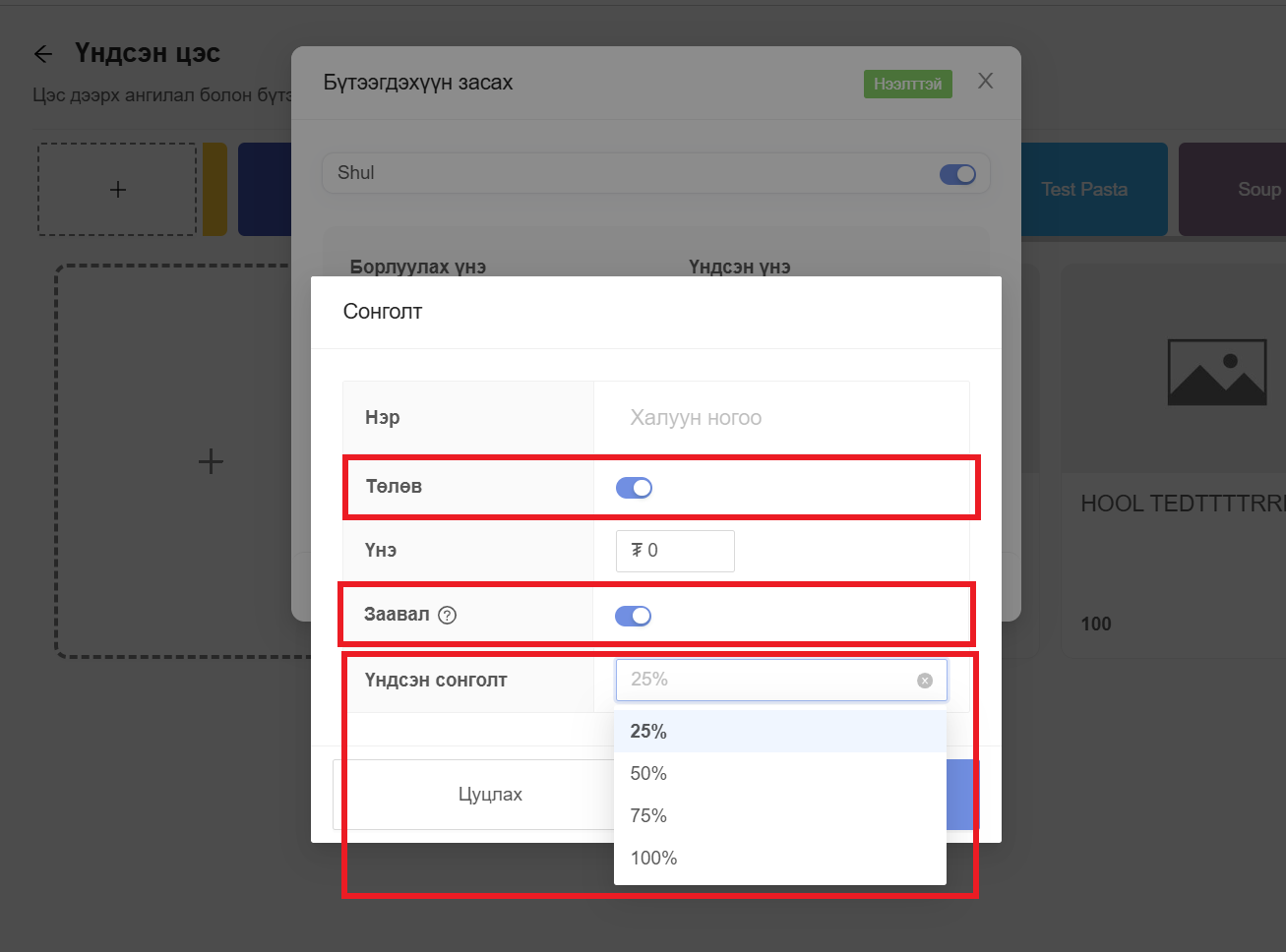This screenshot has width=1286, height=952.
Task: Open the Test Pasta category tab
Action: (x=1084, y=190)
